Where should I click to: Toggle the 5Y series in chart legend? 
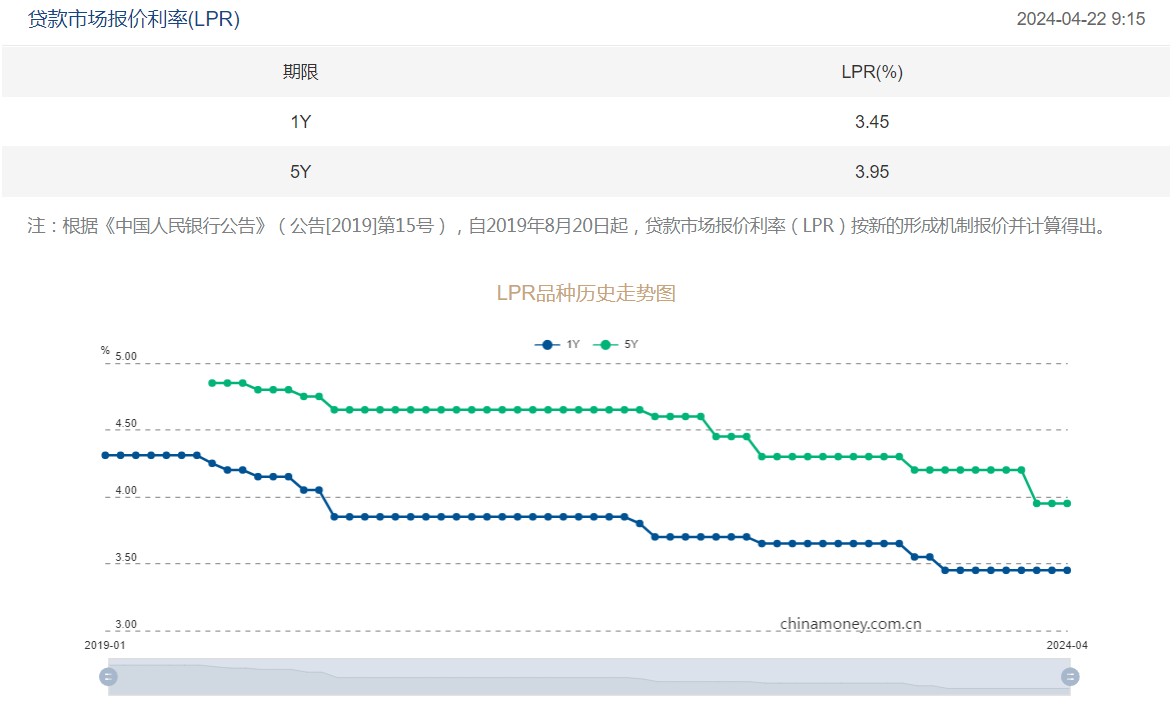616,344
